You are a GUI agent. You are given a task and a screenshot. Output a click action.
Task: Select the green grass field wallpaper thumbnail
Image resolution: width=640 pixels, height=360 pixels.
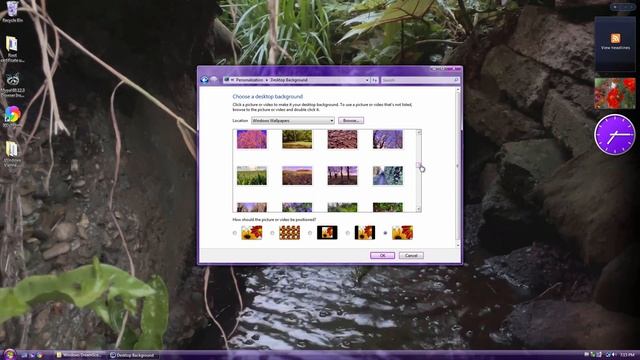[251, 176]
